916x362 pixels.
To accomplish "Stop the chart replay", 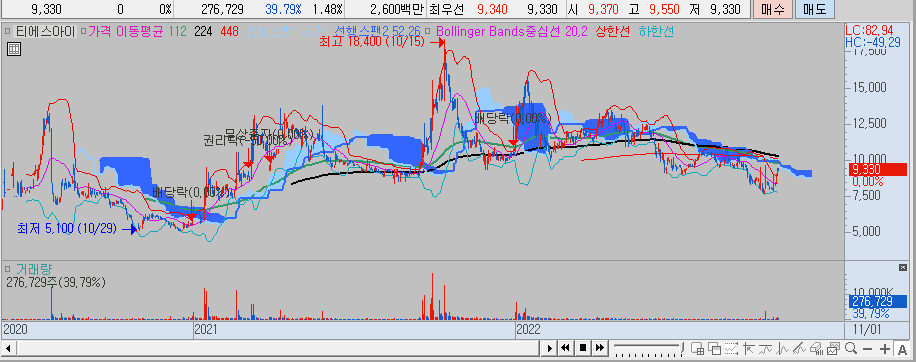I will (x=582, y=349).
